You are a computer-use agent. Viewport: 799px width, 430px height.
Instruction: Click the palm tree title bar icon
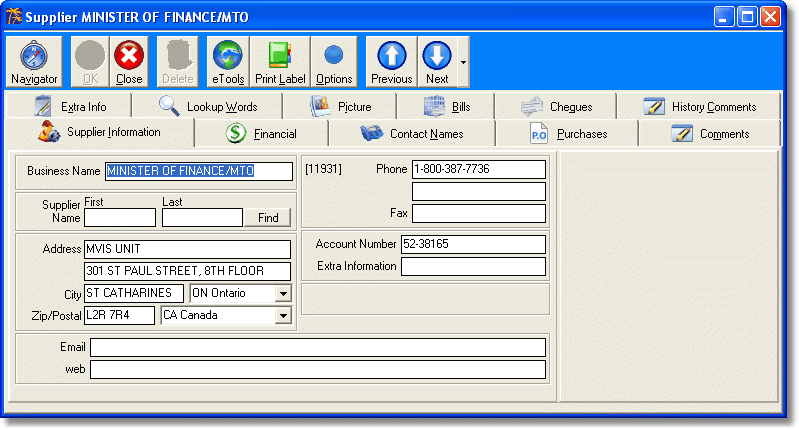coord(14,16)
